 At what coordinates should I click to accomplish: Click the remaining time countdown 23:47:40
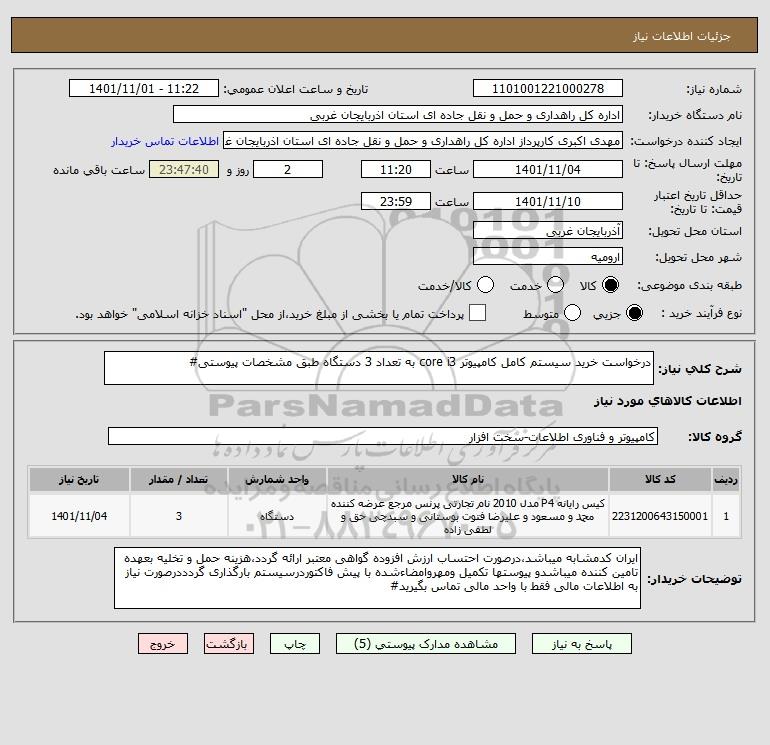pos(184,169)
